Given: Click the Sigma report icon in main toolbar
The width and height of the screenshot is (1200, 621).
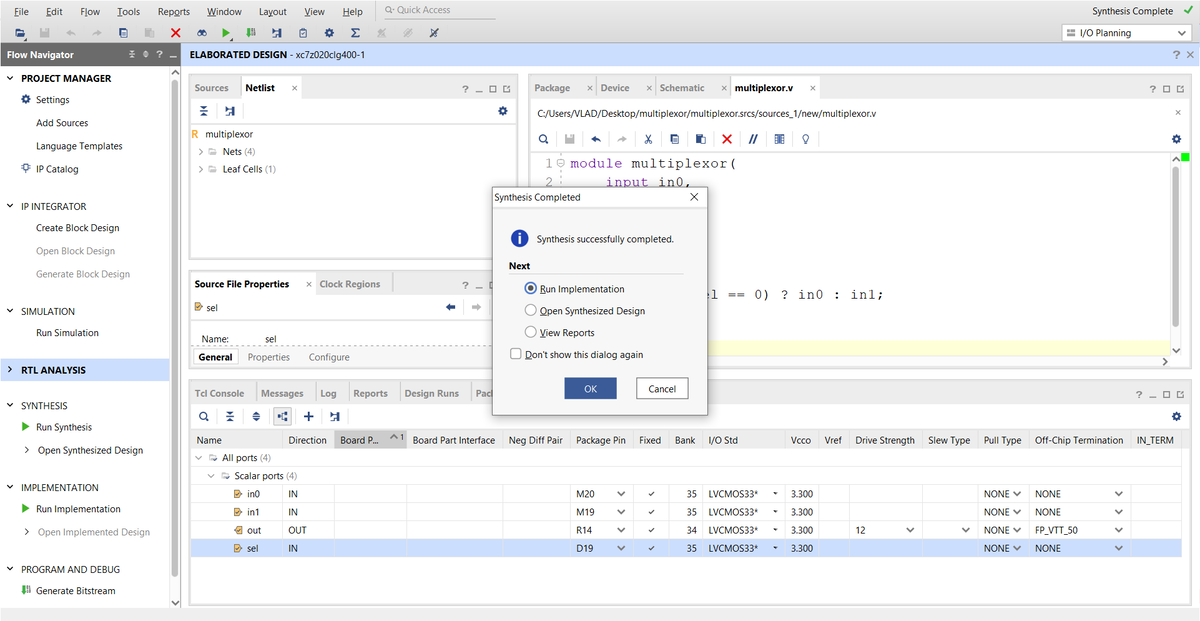Looking at the screenshot, I should [355, 33].
